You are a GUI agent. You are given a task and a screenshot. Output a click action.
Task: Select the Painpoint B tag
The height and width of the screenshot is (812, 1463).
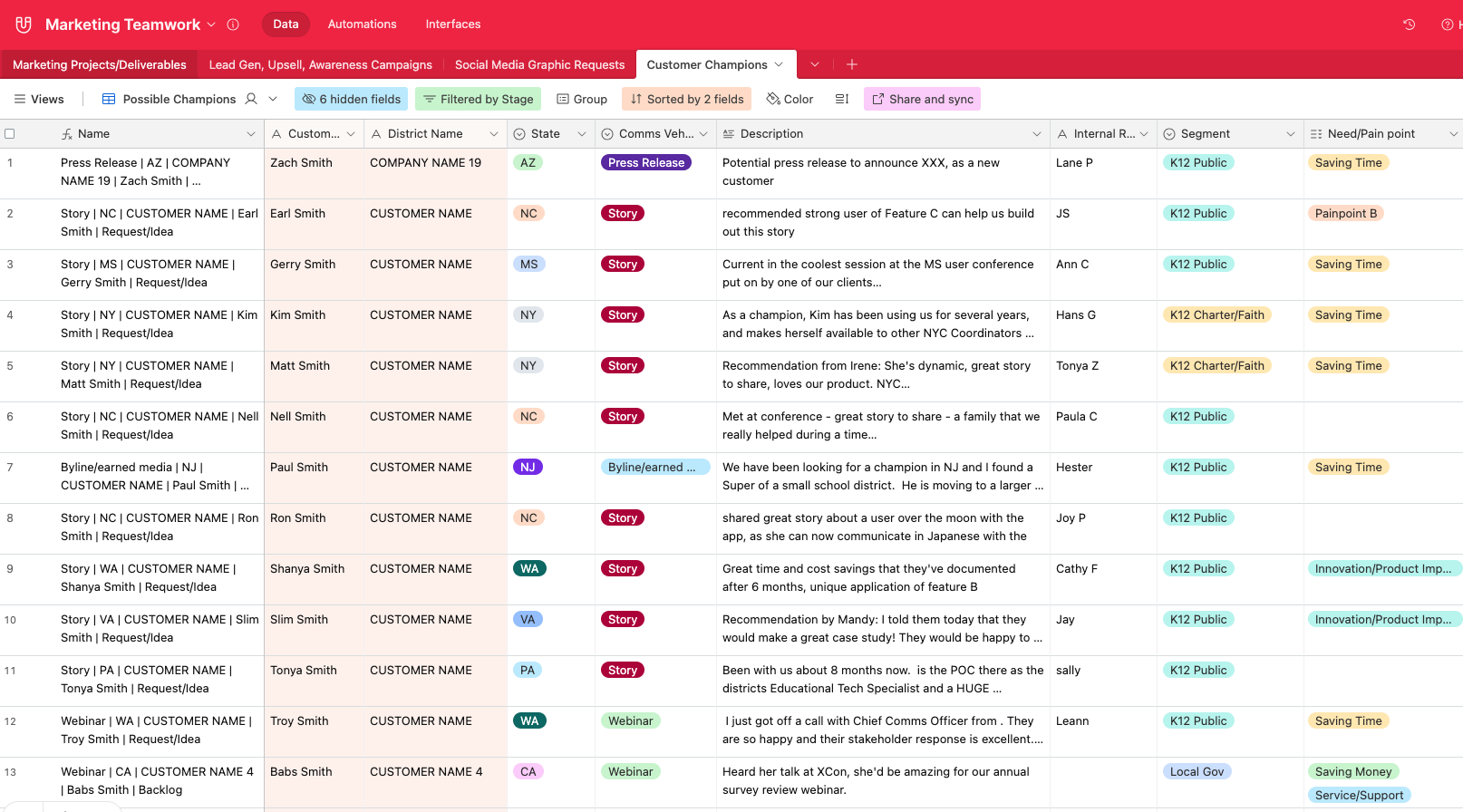1346,213
